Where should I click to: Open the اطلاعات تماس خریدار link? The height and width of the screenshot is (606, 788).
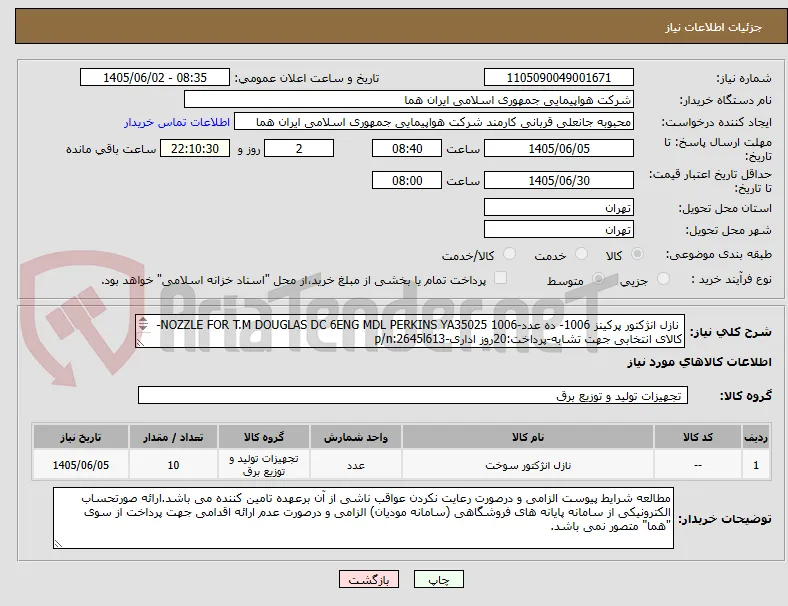(x=177, y=122)
